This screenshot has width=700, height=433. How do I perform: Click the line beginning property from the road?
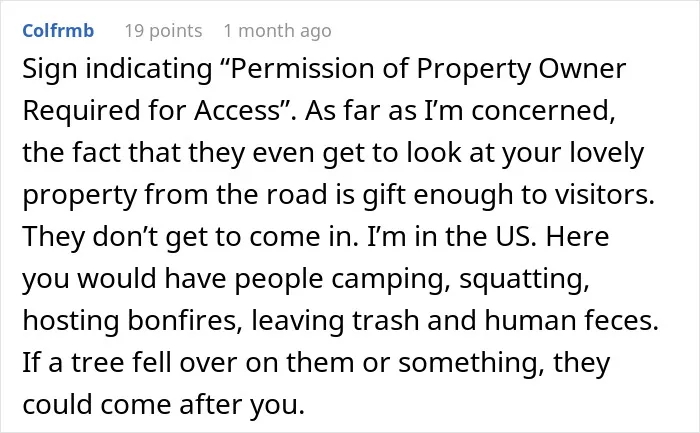[x=338, y=195]
